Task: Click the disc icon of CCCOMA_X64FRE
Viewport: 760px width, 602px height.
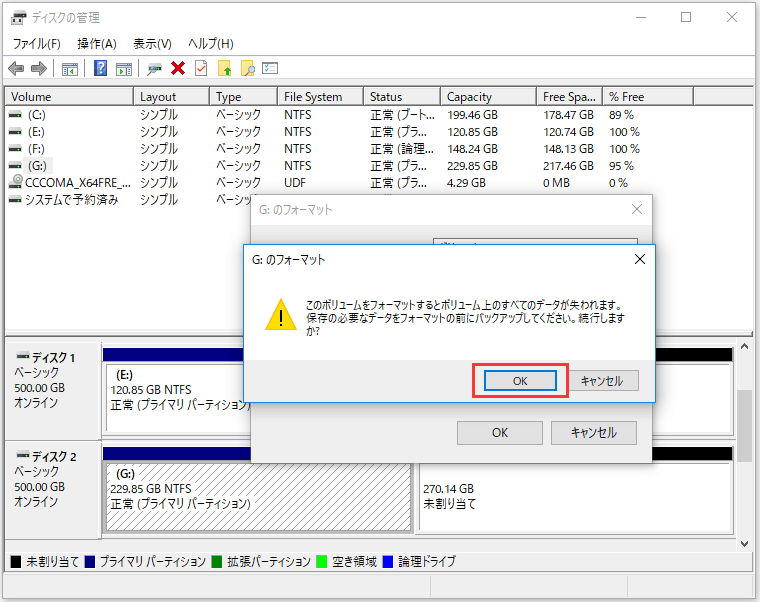Action: [16, 182]
